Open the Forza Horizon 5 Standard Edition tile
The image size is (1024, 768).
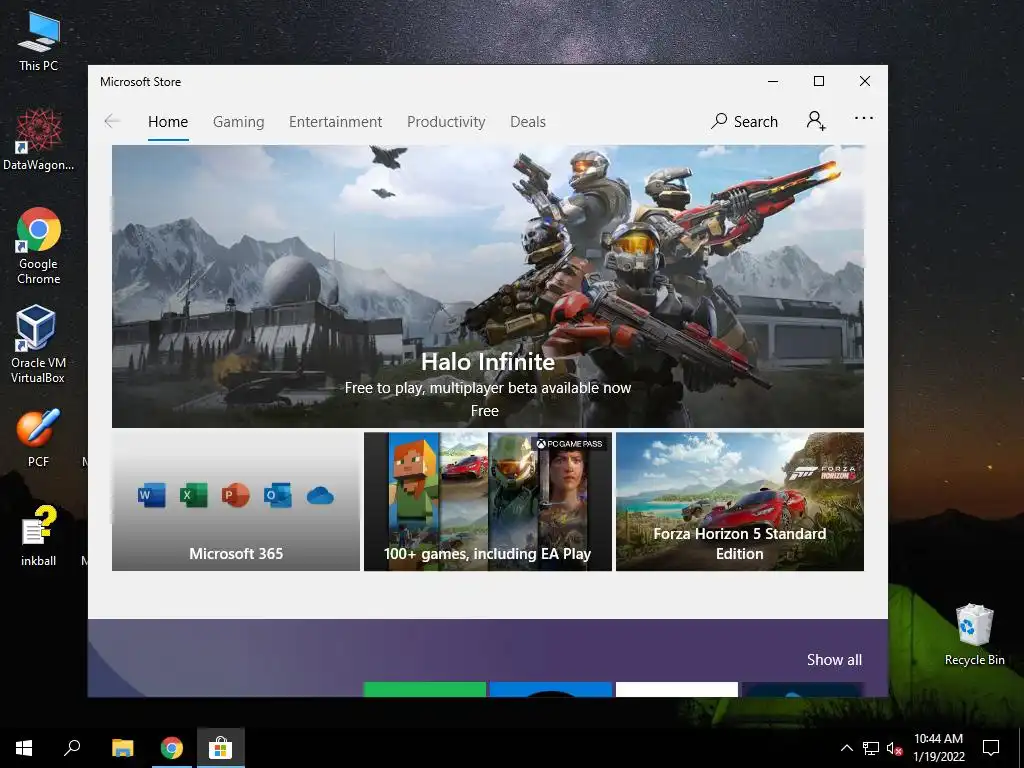[740, 502]
